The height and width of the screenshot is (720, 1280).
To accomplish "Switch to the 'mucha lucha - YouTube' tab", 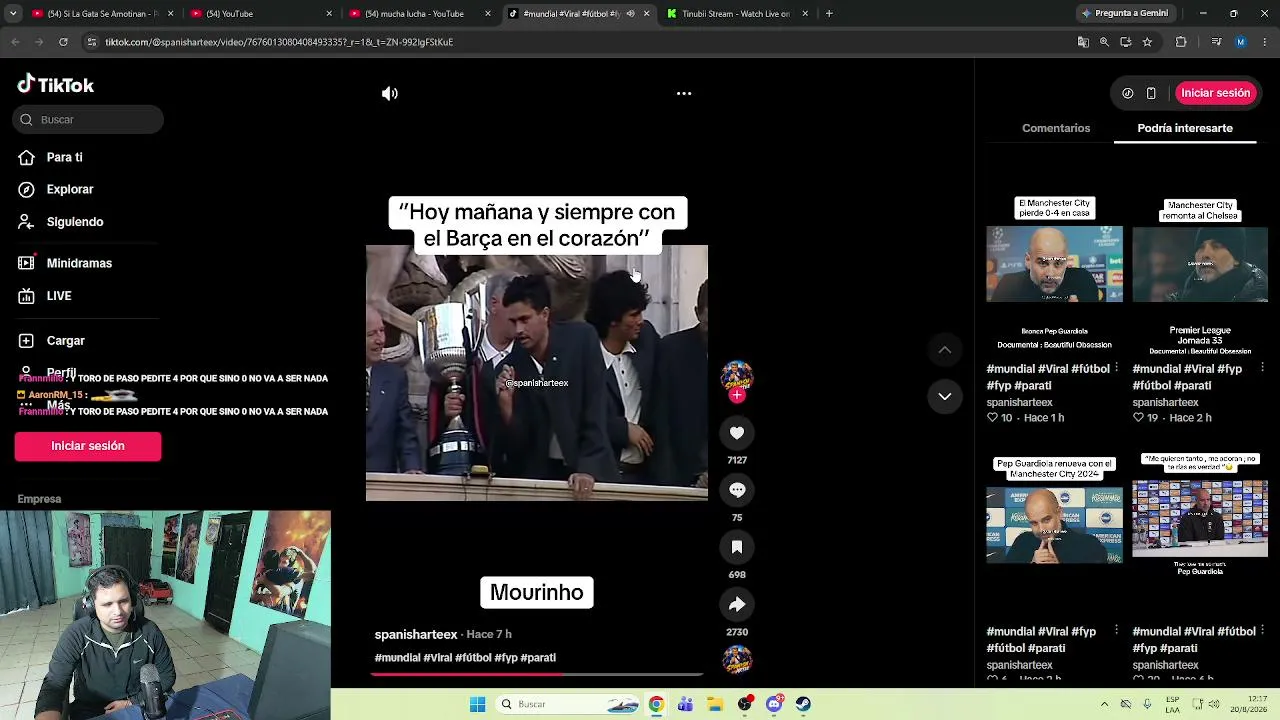I will tap(418, 14).
